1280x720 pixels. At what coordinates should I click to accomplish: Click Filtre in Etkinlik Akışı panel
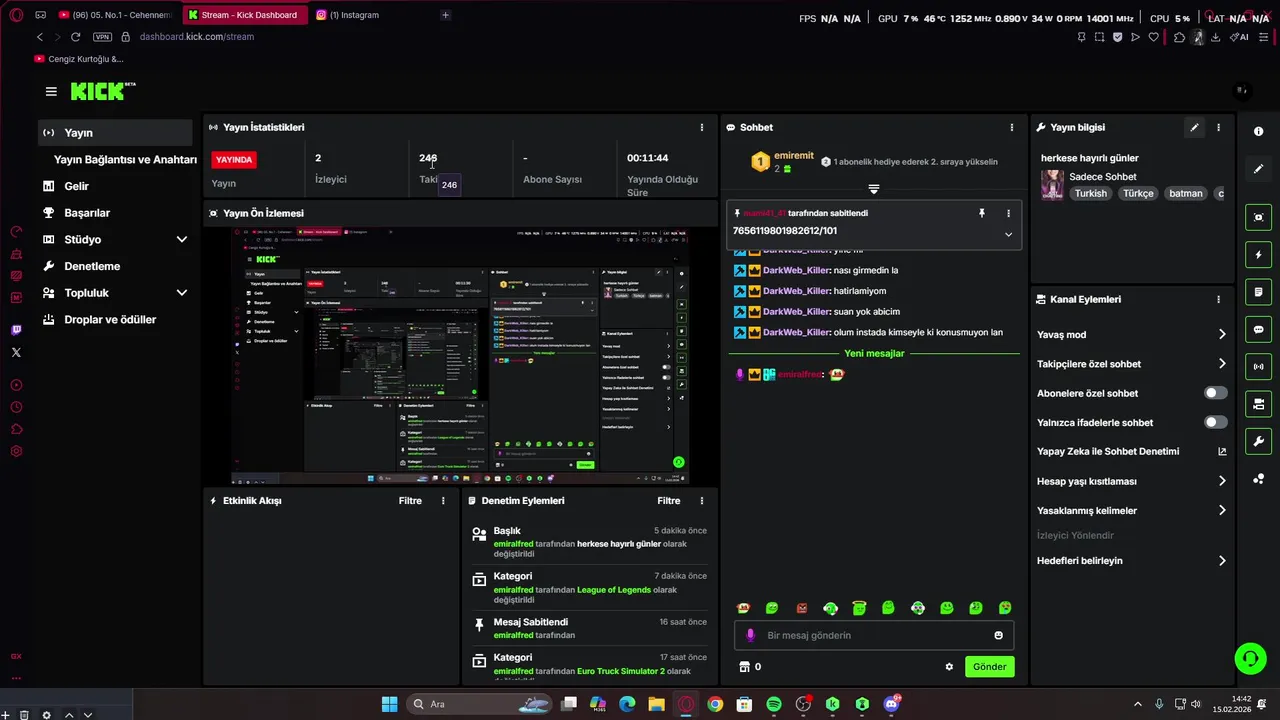[410, 500]
